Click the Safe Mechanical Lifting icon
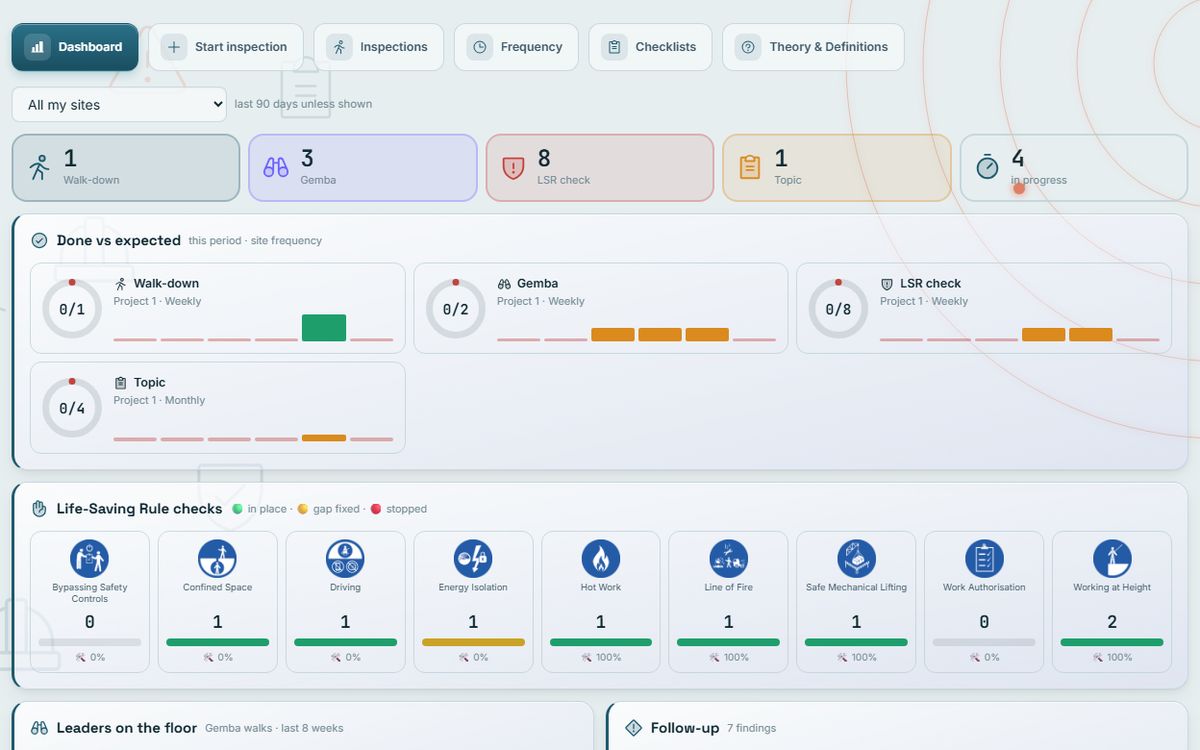Screen dimensions: 1200x750 point(856,558)
